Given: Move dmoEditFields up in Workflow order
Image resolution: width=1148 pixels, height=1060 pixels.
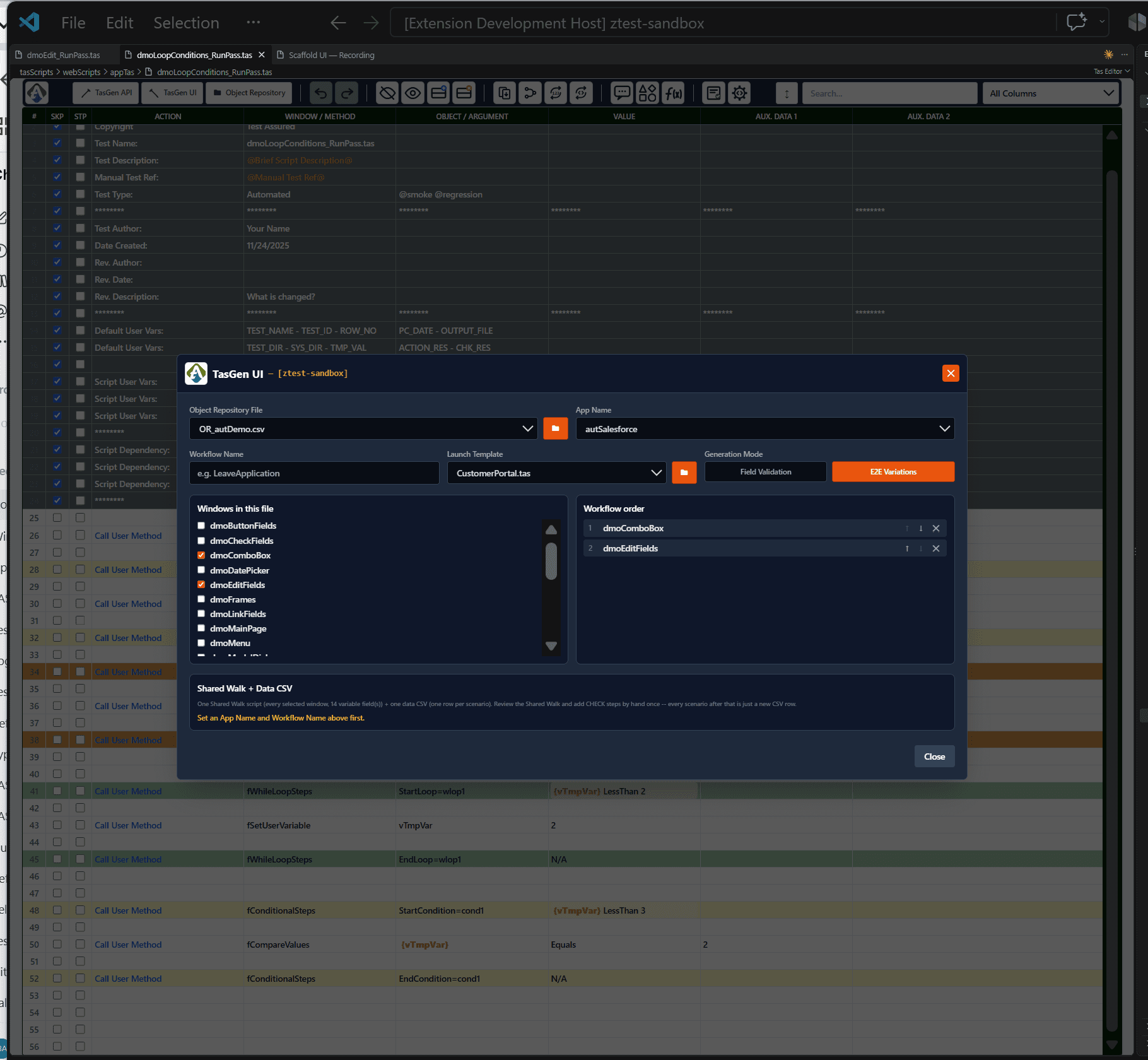Looking at the screenshot, I should click(907, 549).
